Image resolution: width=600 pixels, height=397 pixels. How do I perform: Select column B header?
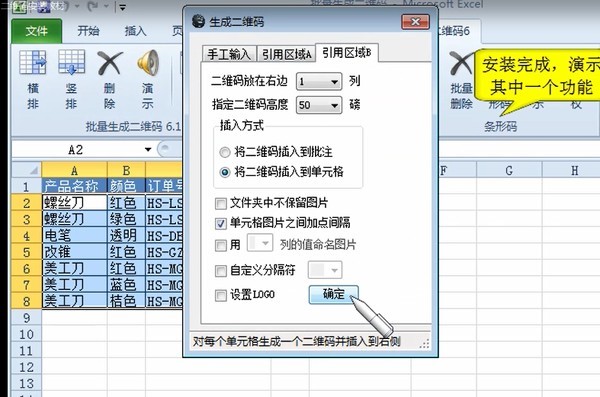[x=126, y=170]
